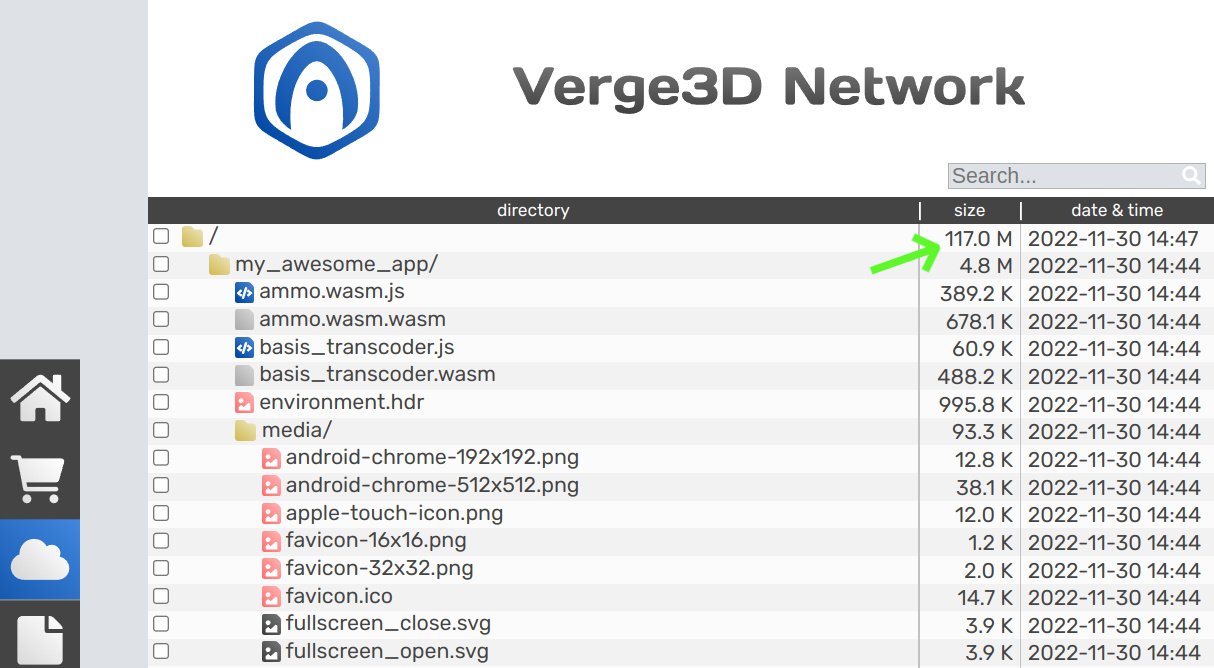Open the root / directory link
Screen dimensions: 1214x668
coord(213,237)
